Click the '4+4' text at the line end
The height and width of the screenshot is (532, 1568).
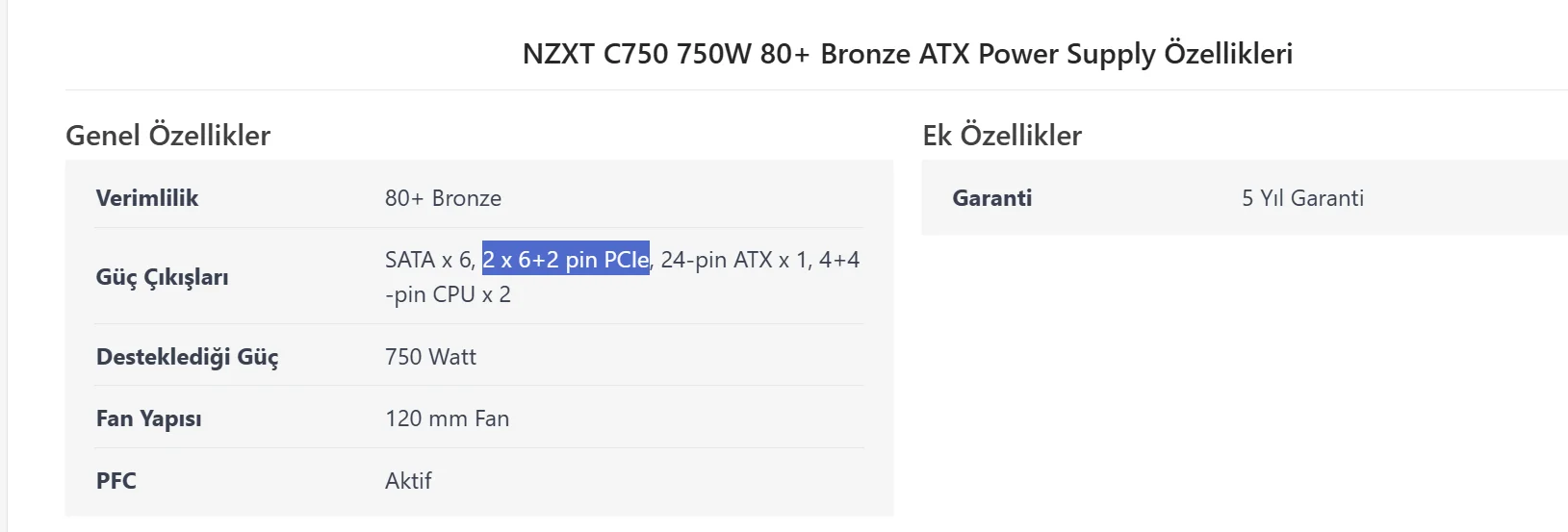tap(839, 260)
